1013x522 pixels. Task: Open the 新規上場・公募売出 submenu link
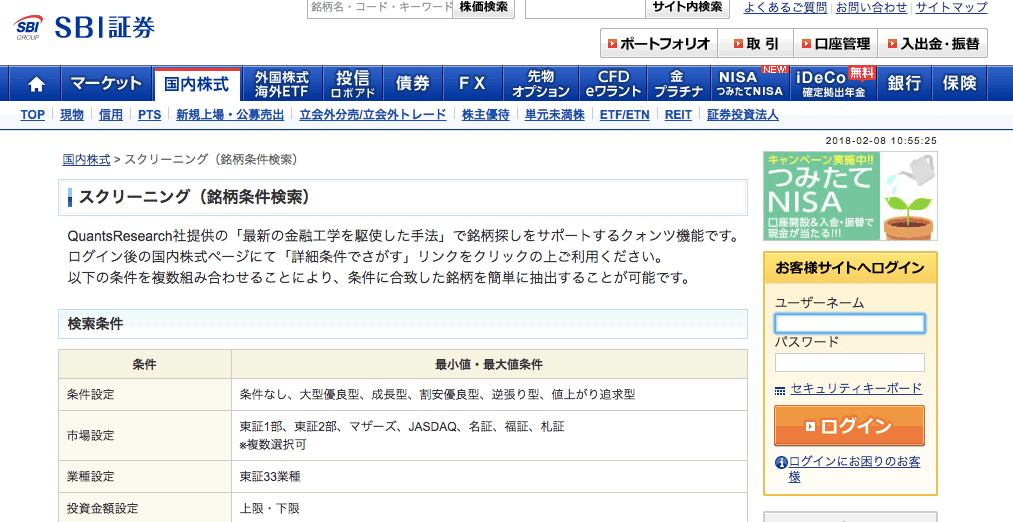(x=229, y=115)
